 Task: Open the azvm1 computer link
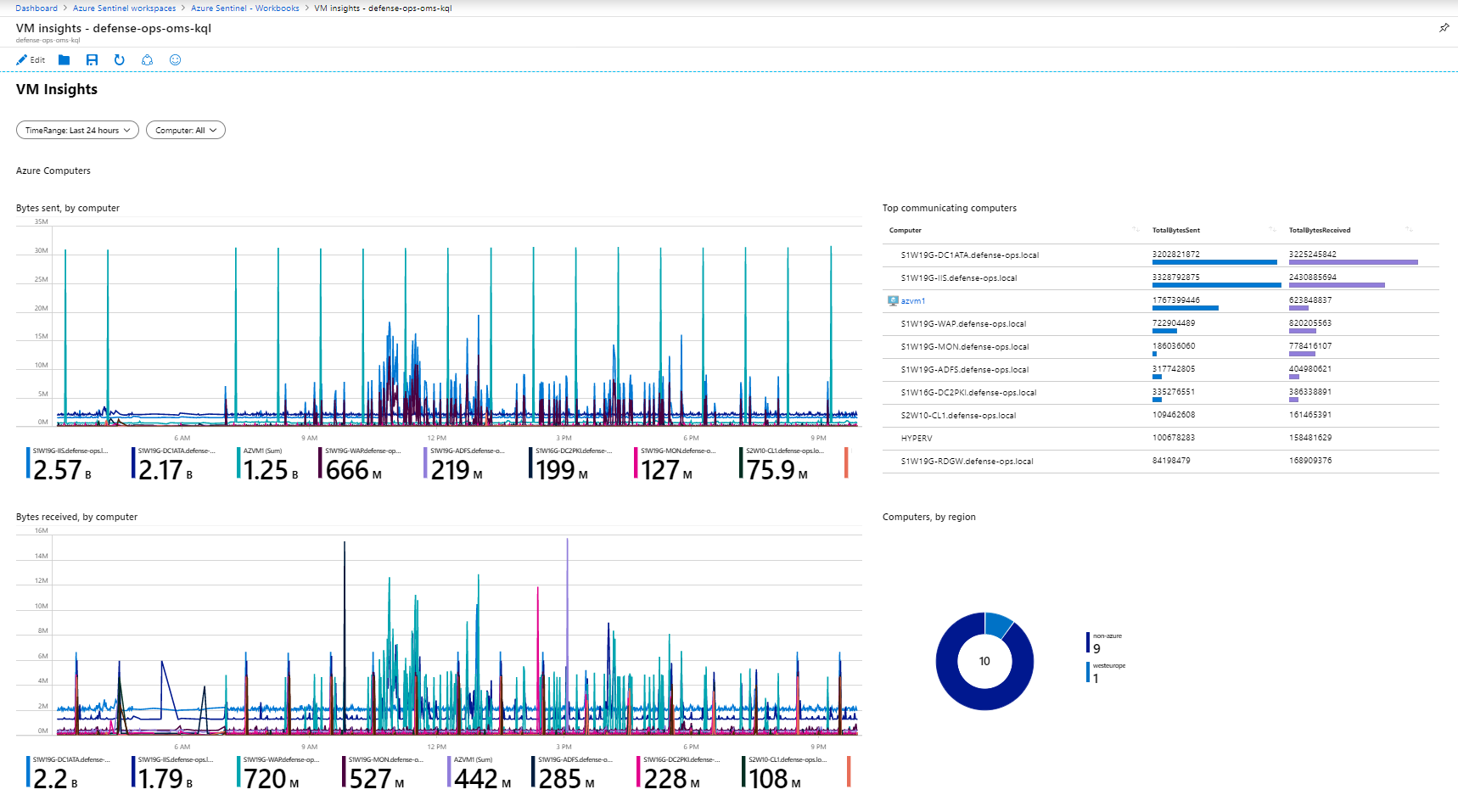coord(913,301)
